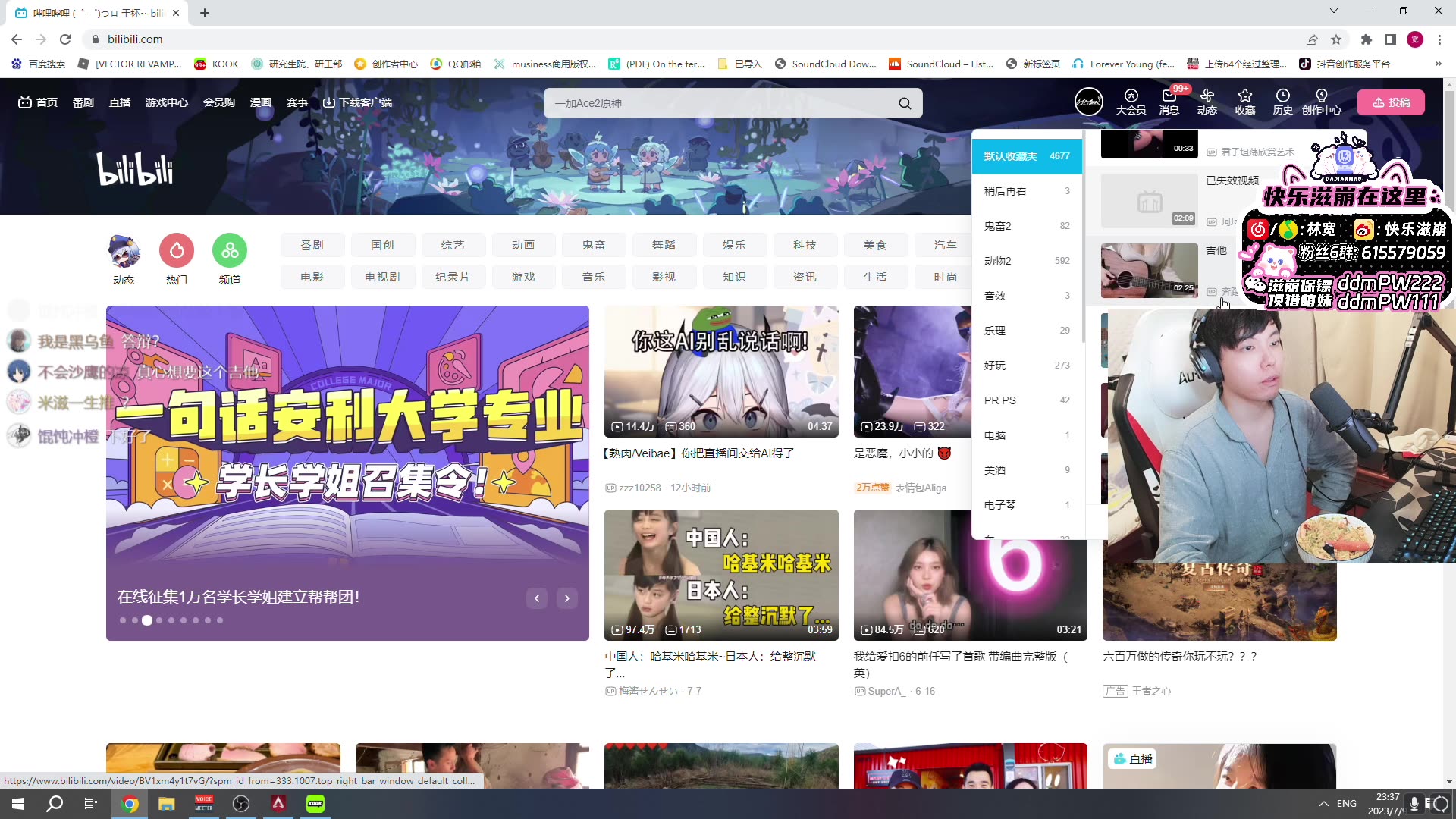The height and width of the screenshot is (819, 1456).
Task: Open Chrome three-dot menu
Action: coord(1439,39)
